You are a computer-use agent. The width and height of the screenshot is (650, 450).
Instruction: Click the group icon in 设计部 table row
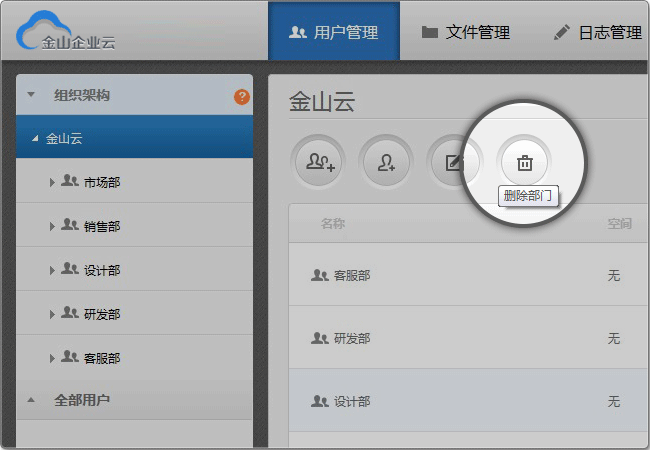click(320, 401)
